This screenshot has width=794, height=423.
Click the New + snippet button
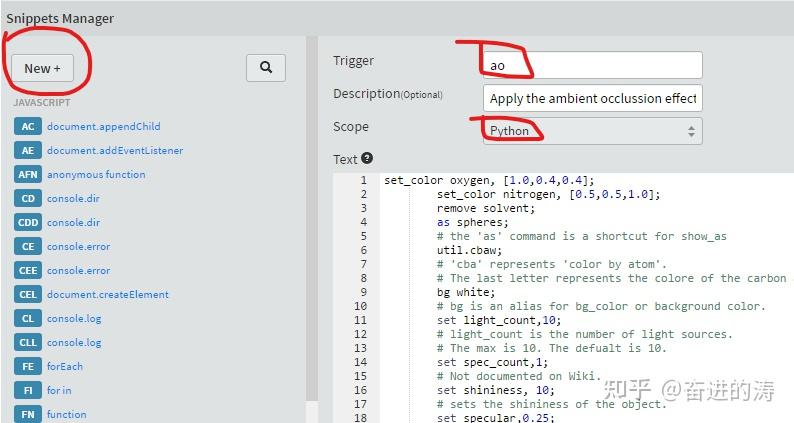pos(43,68)
